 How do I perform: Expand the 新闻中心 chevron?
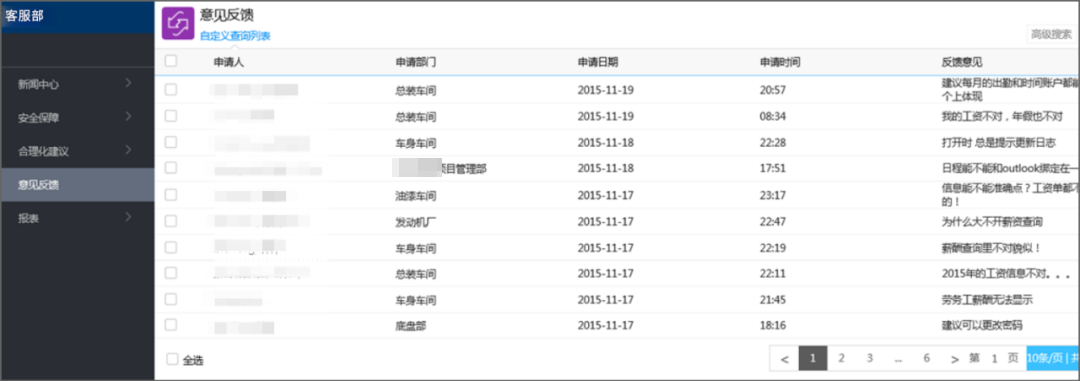click(128, 83)
